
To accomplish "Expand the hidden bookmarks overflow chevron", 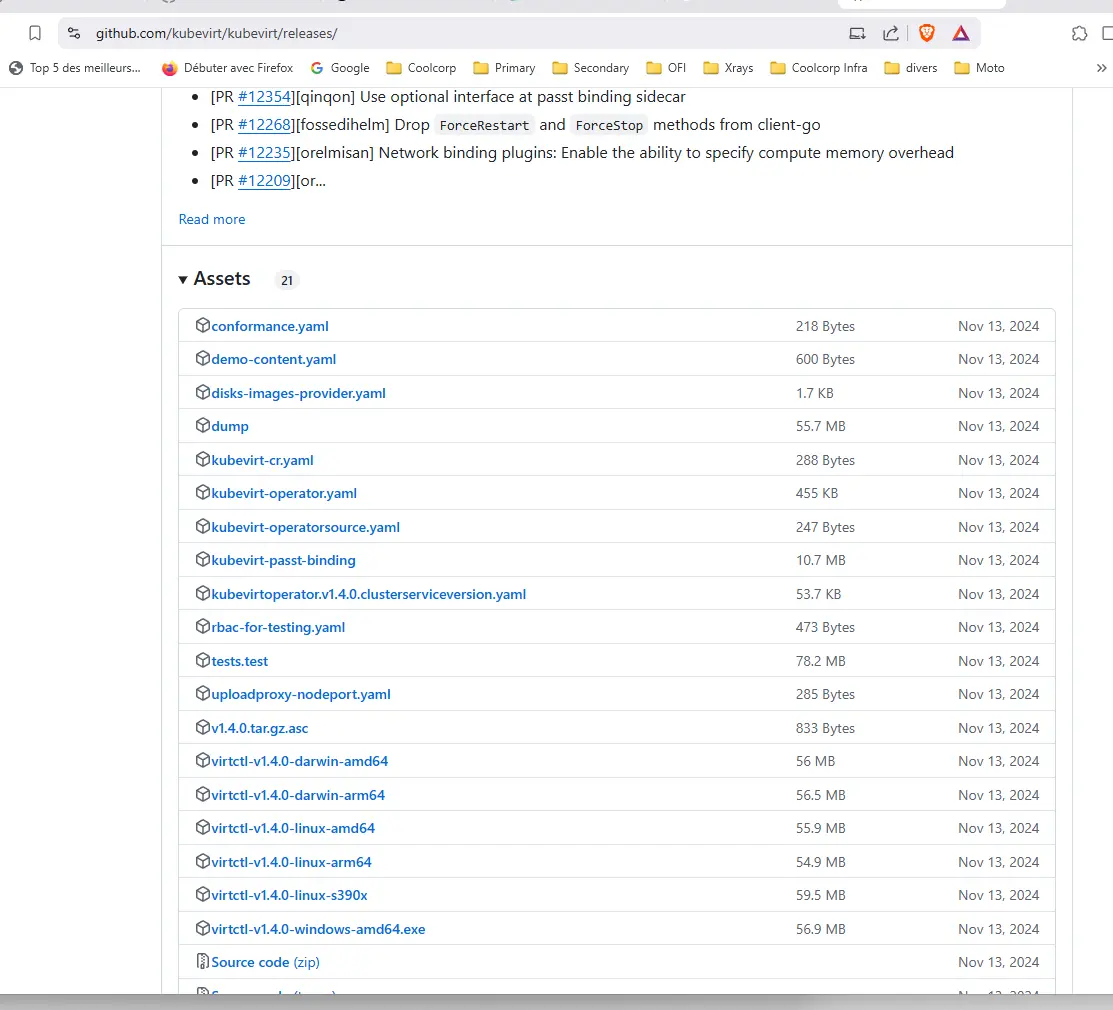I will pos(1101,68).
